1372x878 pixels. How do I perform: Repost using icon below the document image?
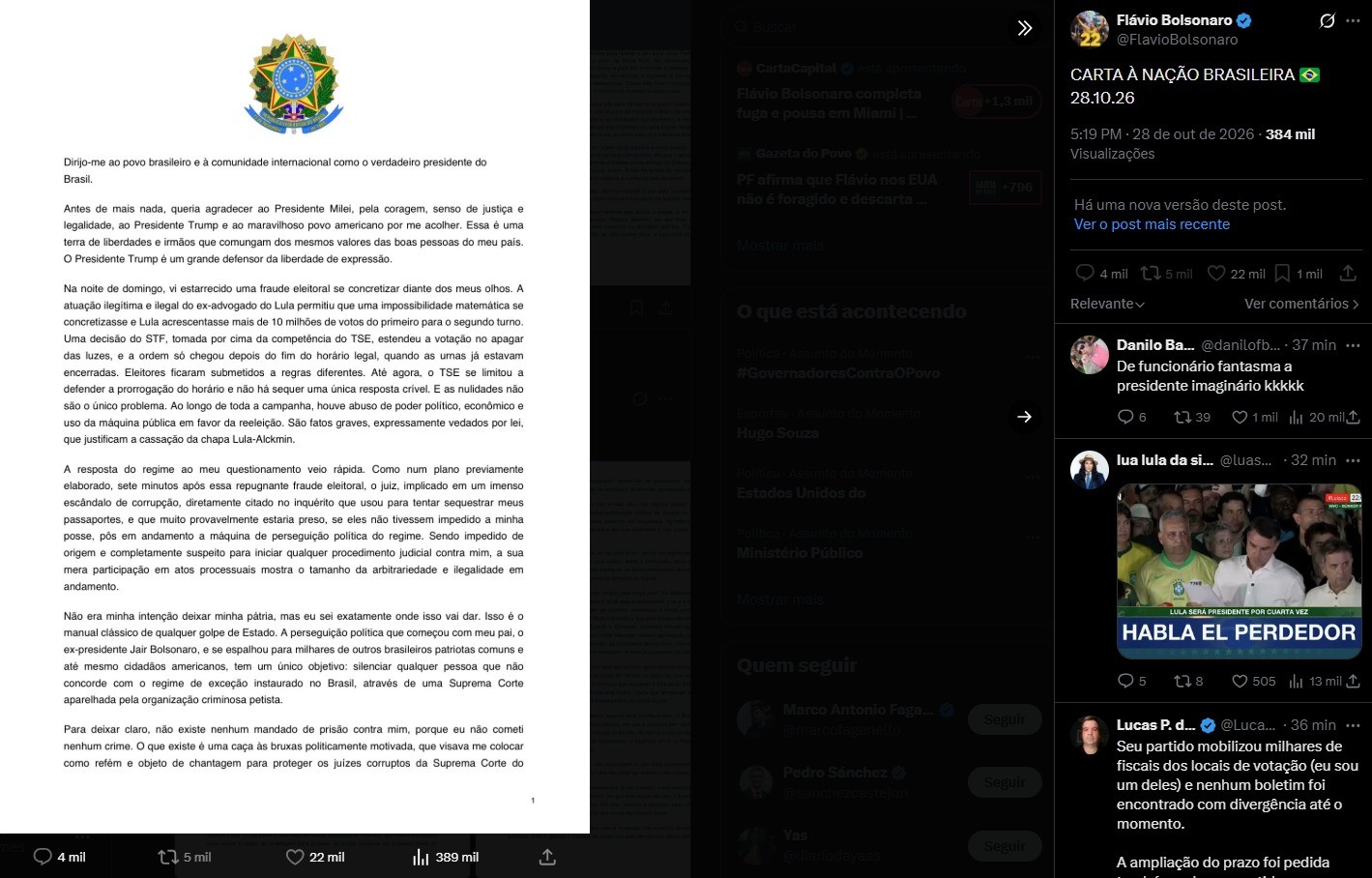click(x=184, y=857)
